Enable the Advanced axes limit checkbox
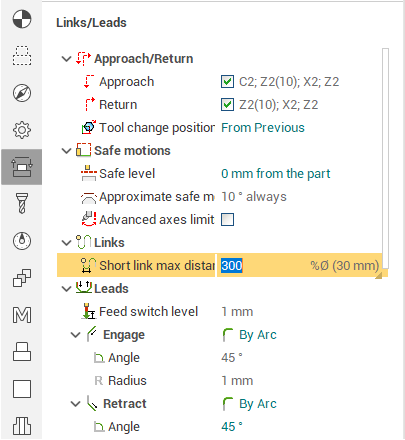Screen dimensions: 405x440 tap(227, 220)
